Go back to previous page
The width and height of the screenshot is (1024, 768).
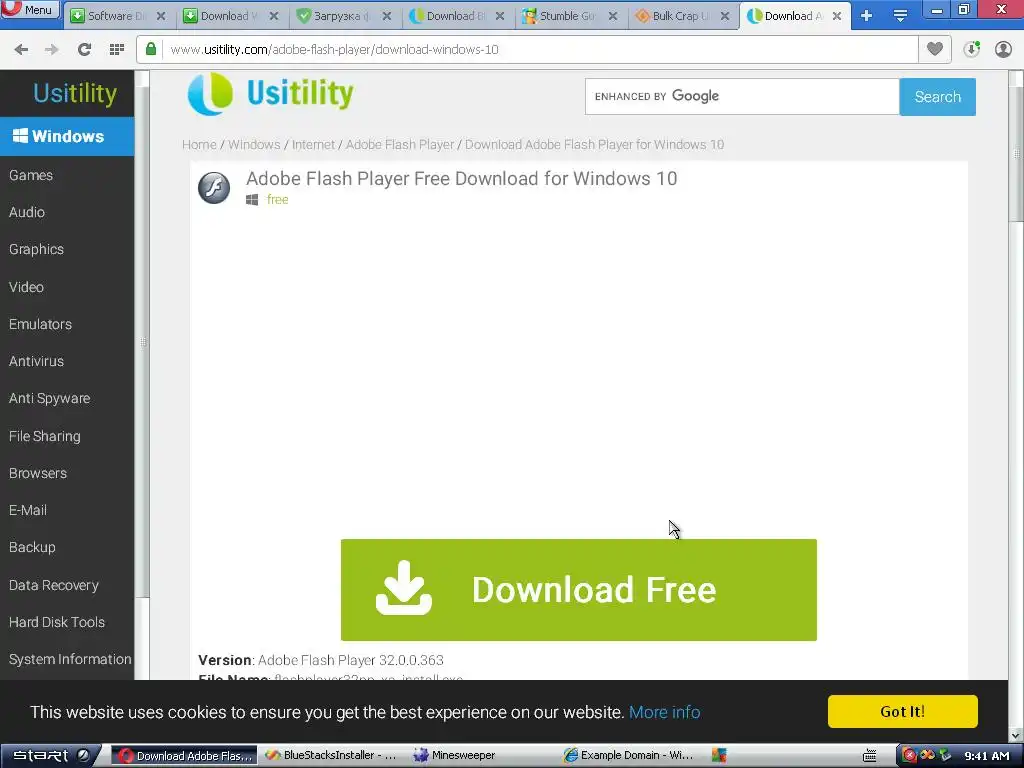[21, 50]
